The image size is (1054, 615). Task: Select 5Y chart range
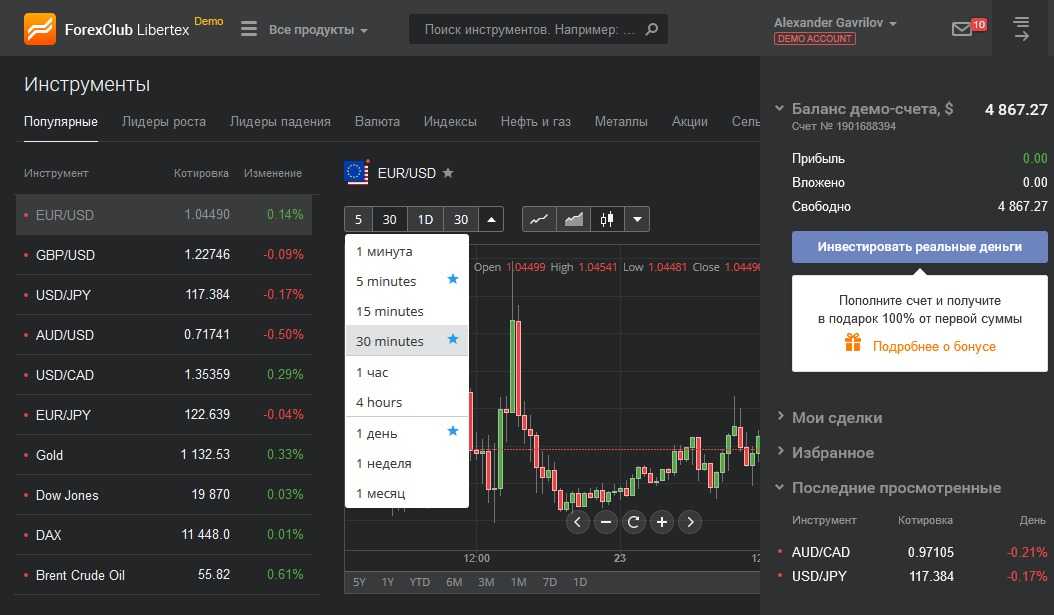[360, 582]
